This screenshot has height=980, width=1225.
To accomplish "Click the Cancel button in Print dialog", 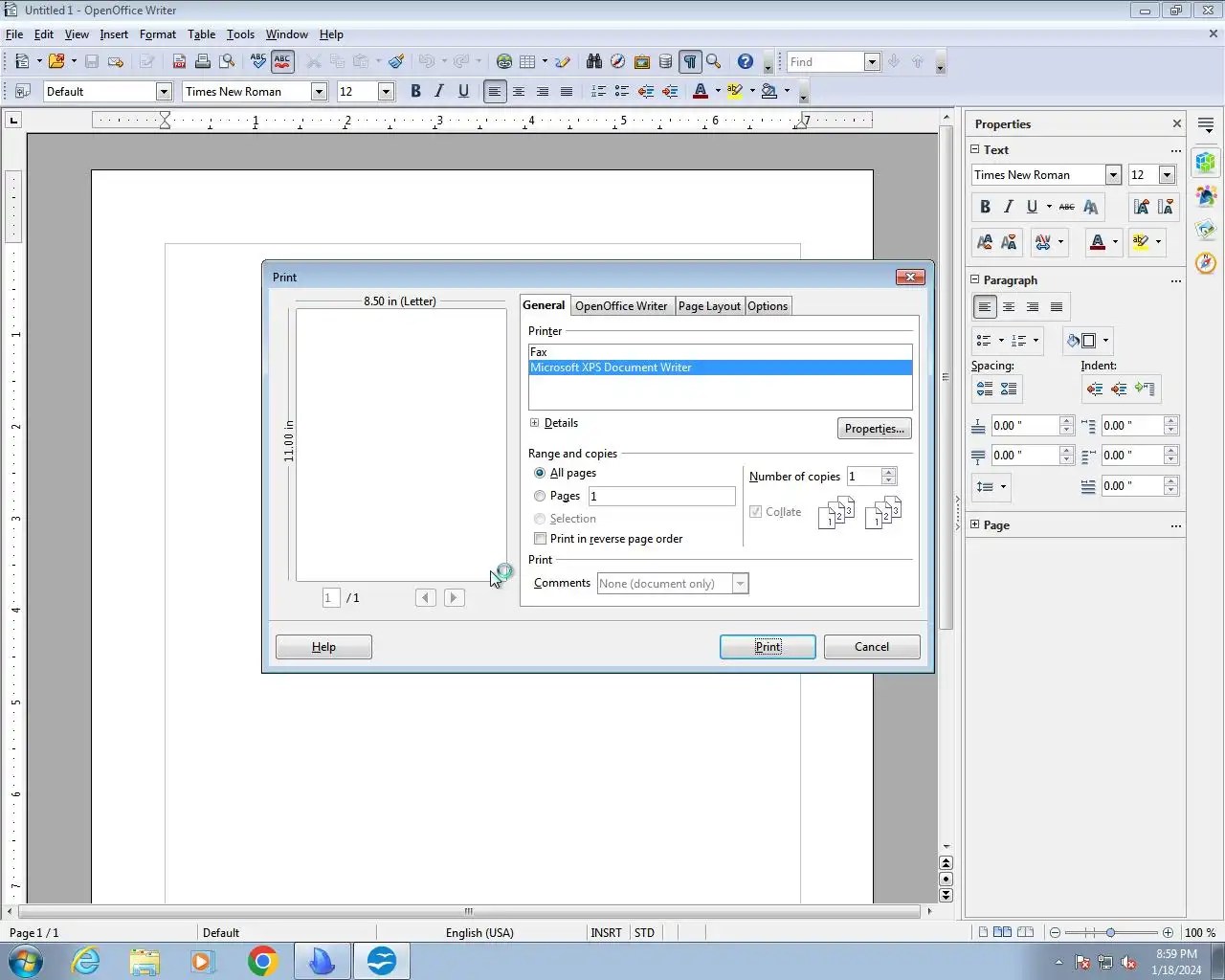I will (x=872, y=647).
